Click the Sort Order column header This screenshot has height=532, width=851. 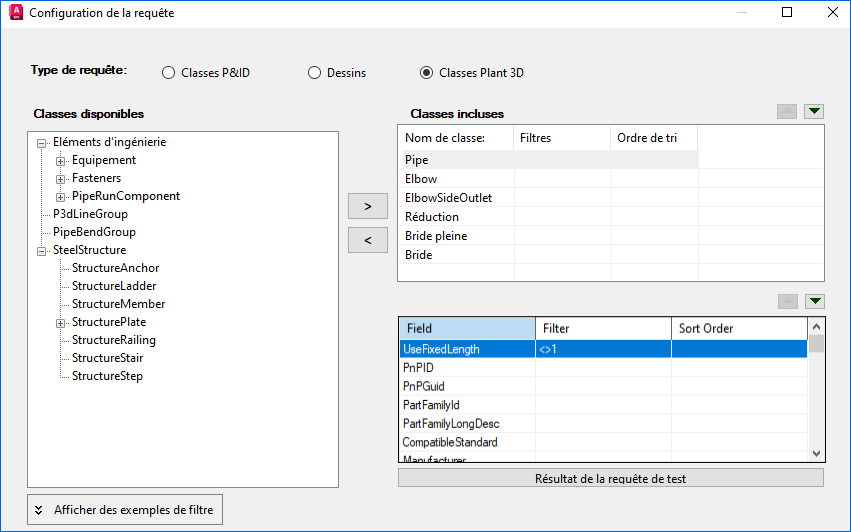pos(738,328)
